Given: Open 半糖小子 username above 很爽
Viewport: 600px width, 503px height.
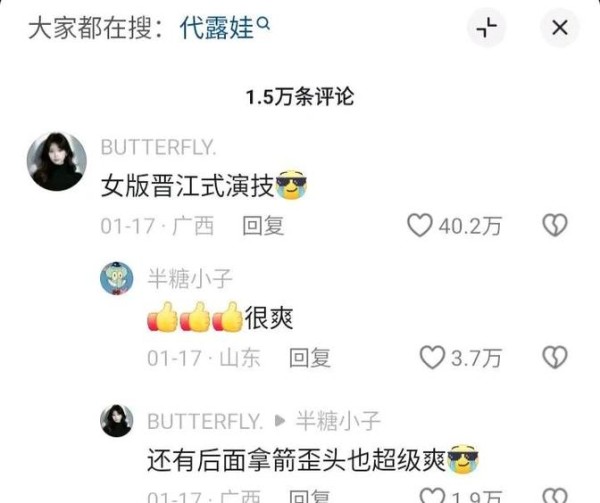Looking at the screenshot, I should [190, 278].
